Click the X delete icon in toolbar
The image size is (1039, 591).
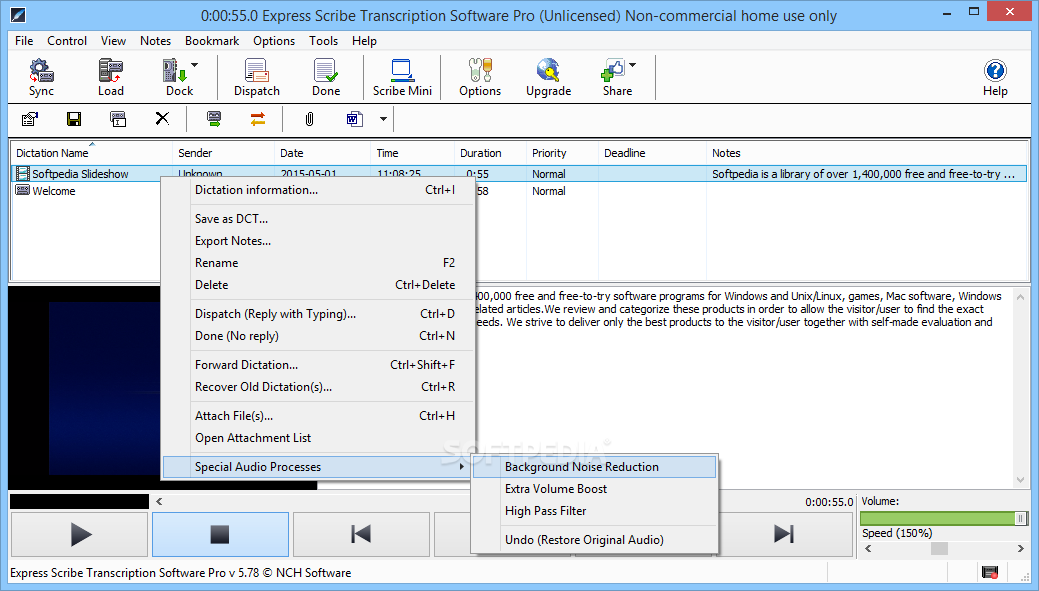click(x=162, y=119)
